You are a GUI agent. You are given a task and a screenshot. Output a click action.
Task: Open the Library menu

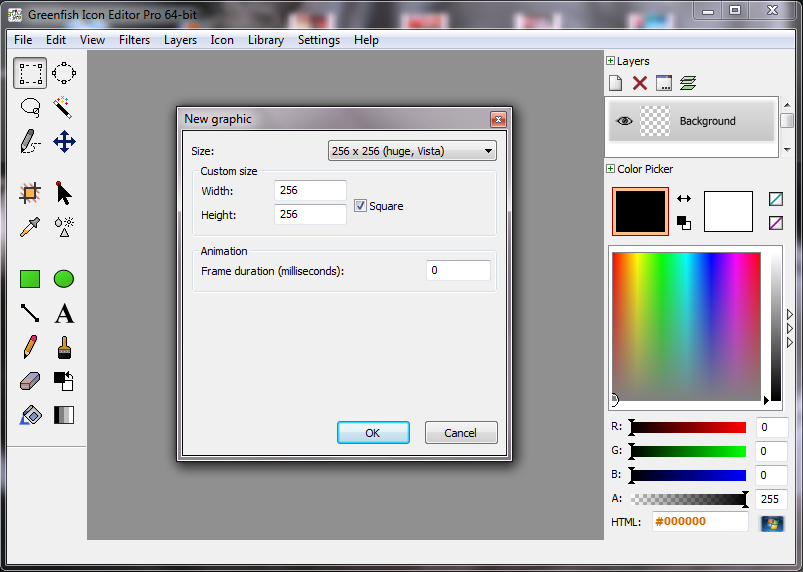point(266,40)
